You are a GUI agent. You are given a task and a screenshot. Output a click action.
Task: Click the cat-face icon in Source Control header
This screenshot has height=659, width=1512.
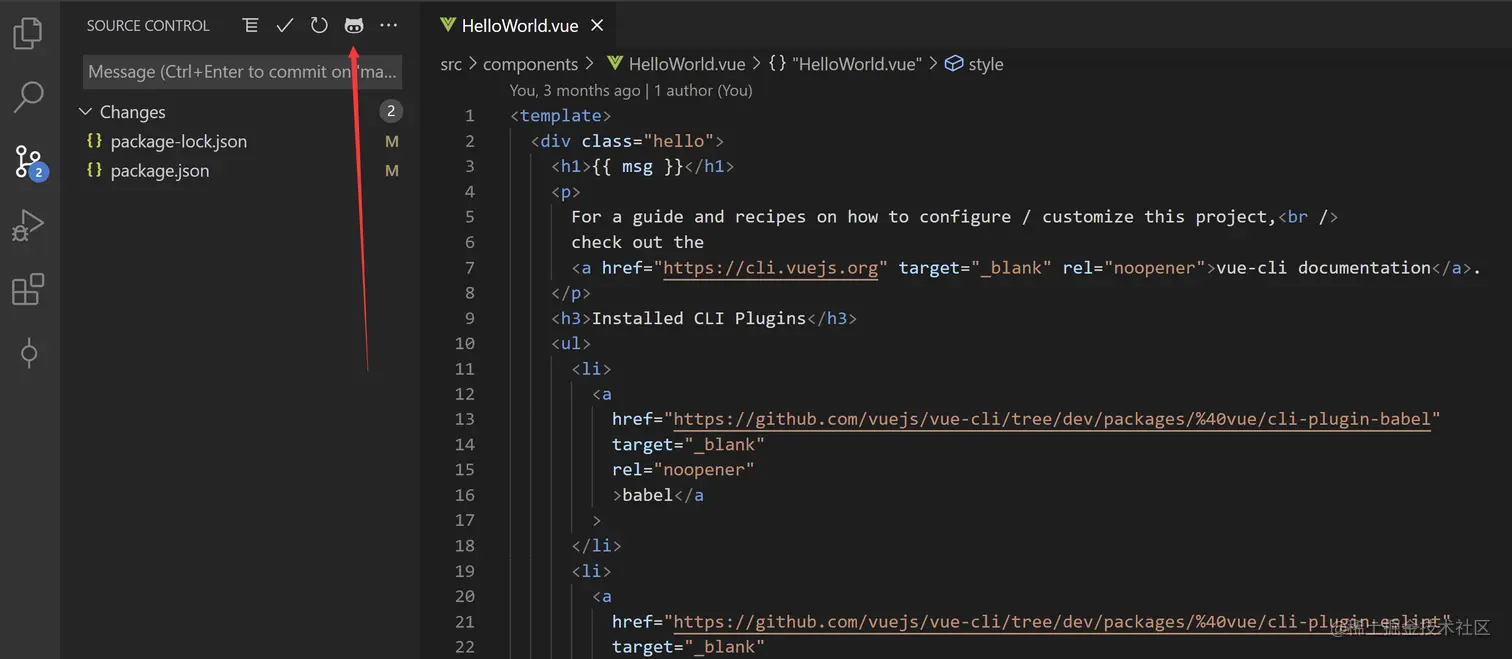[x=354, y=26]
